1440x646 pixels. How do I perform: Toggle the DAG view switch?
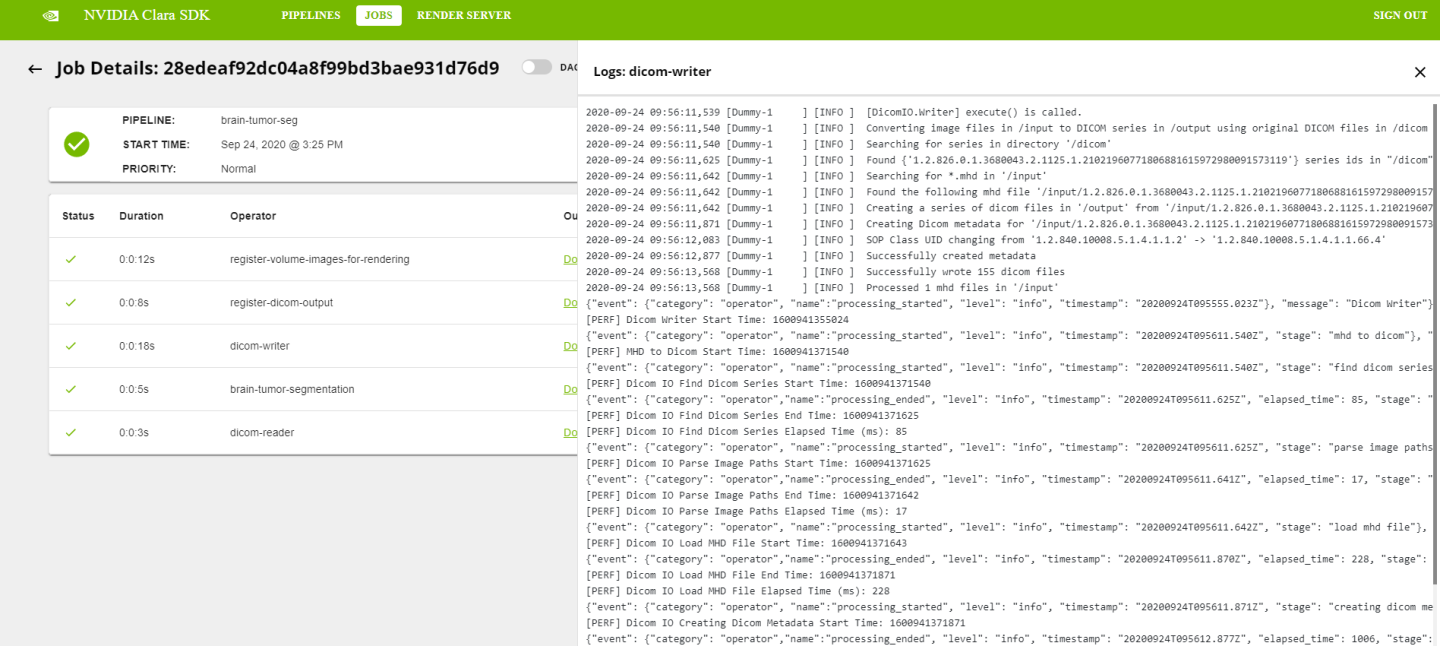pyautogui.click(x=537, y=67)
